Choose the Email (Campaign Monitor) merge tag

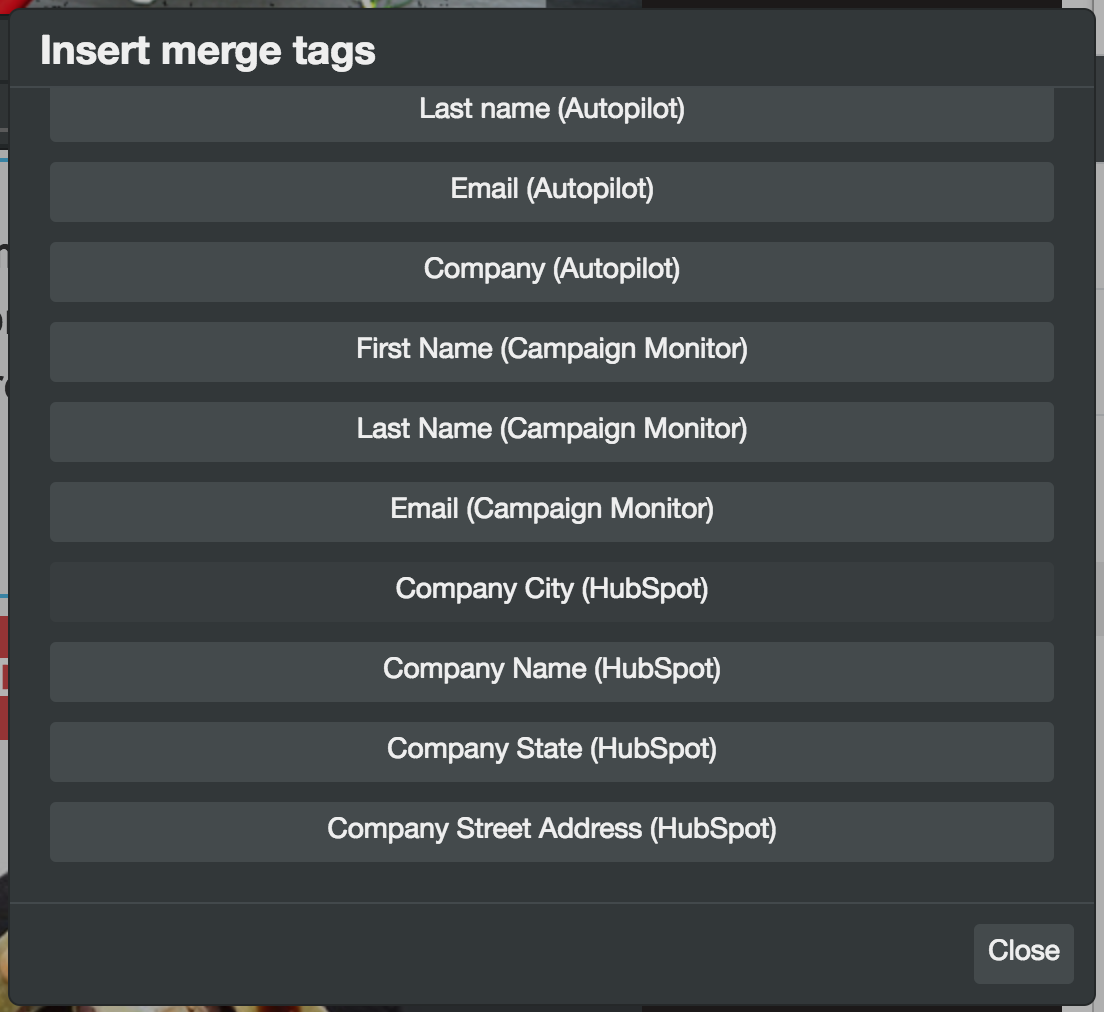pos(552,511)
